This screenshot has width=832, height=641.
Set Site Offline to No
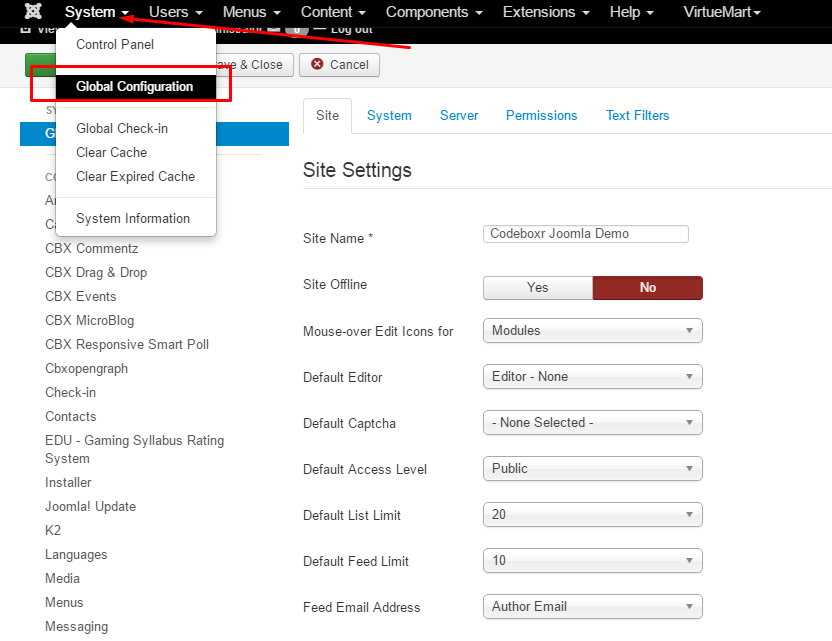point(647,288)
